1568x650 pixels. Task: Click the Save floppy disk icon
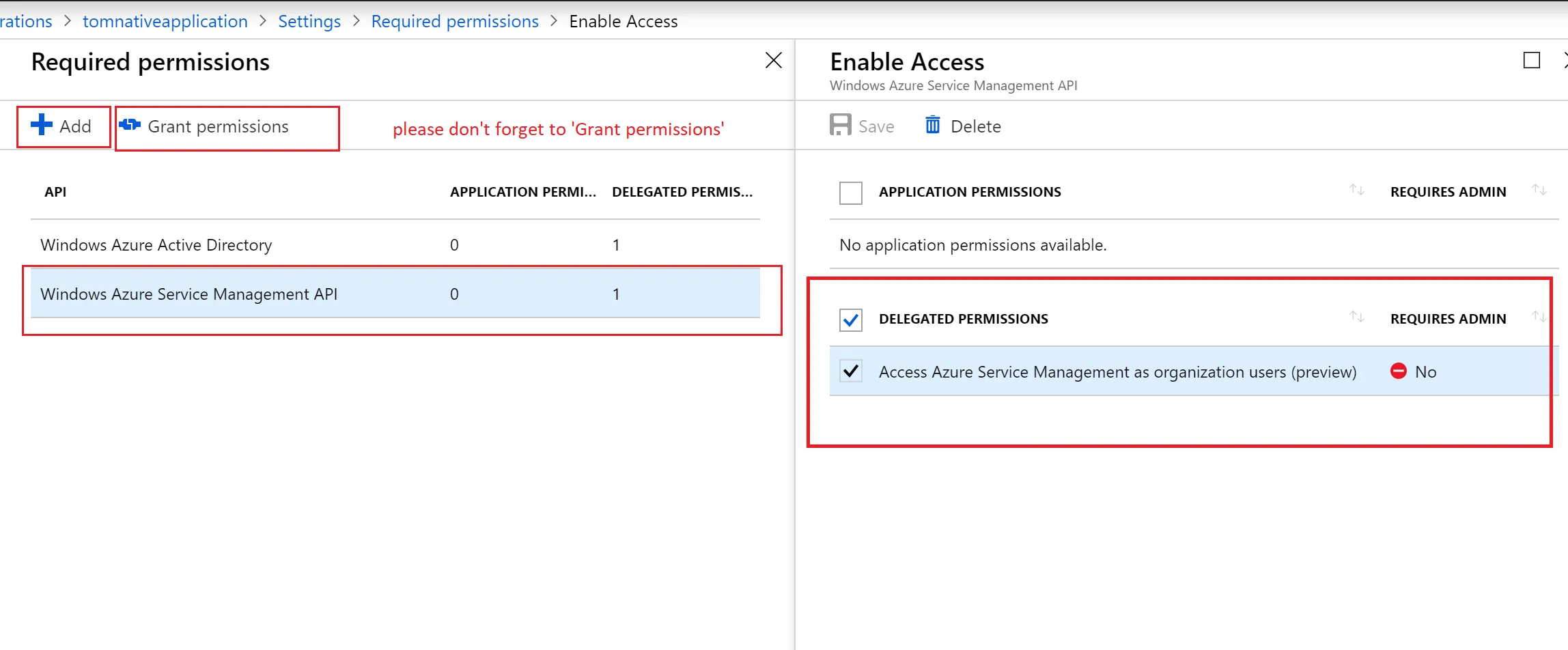pos(840,126)
